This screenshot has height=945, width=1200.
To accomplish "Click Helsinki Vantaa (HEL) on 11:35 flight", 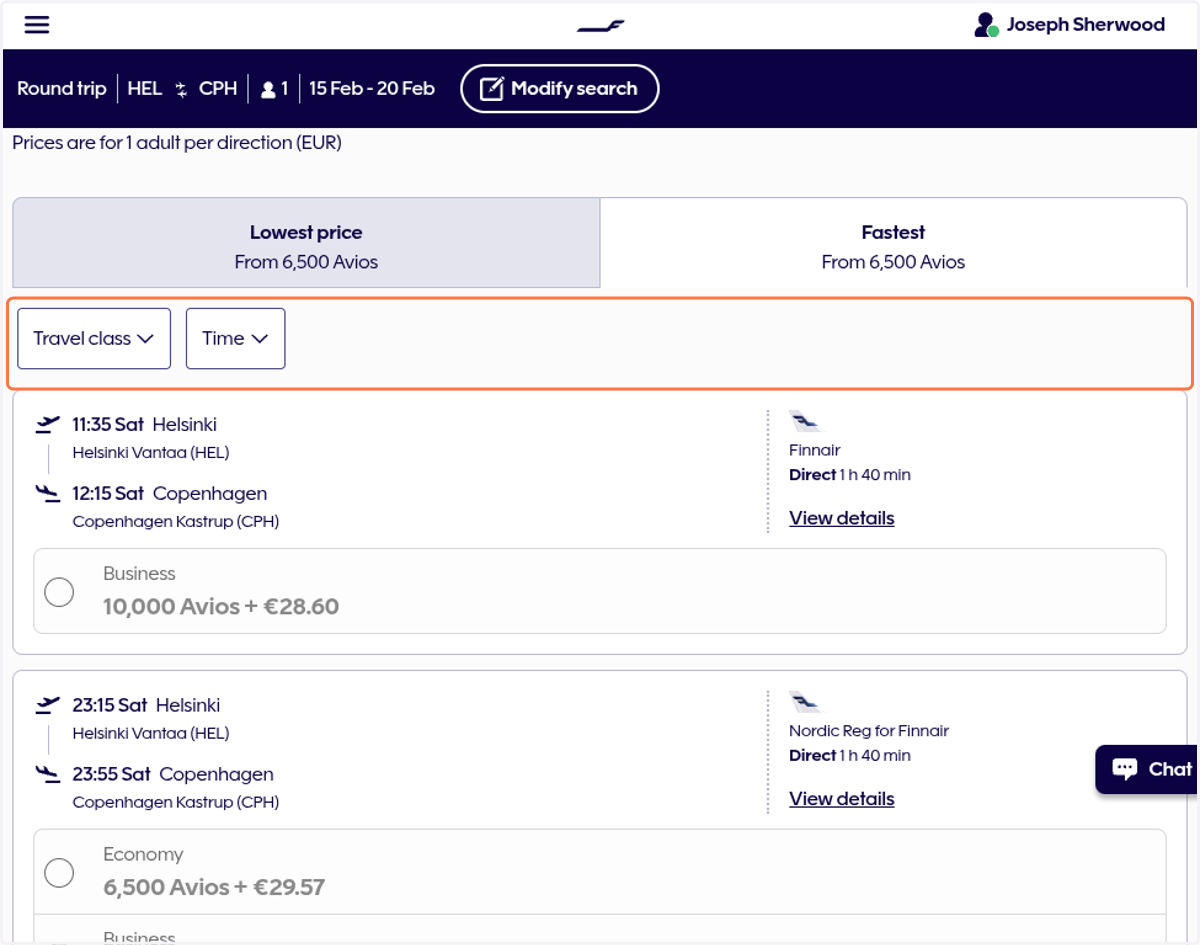I will (x=151, y=453).
